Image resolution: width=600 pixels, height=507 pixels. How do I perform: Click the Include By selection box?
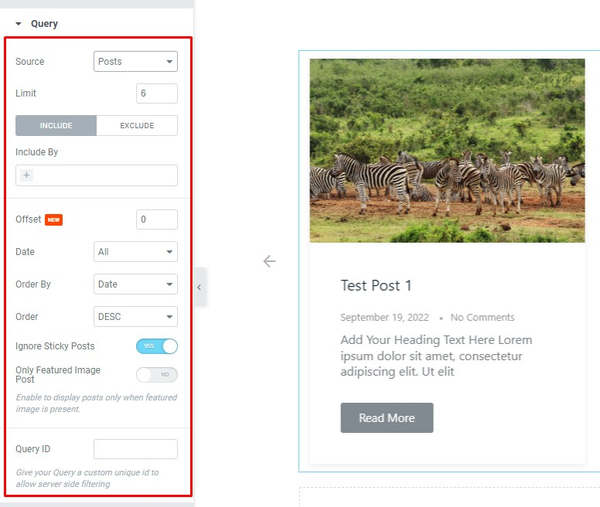pos(96,175)
